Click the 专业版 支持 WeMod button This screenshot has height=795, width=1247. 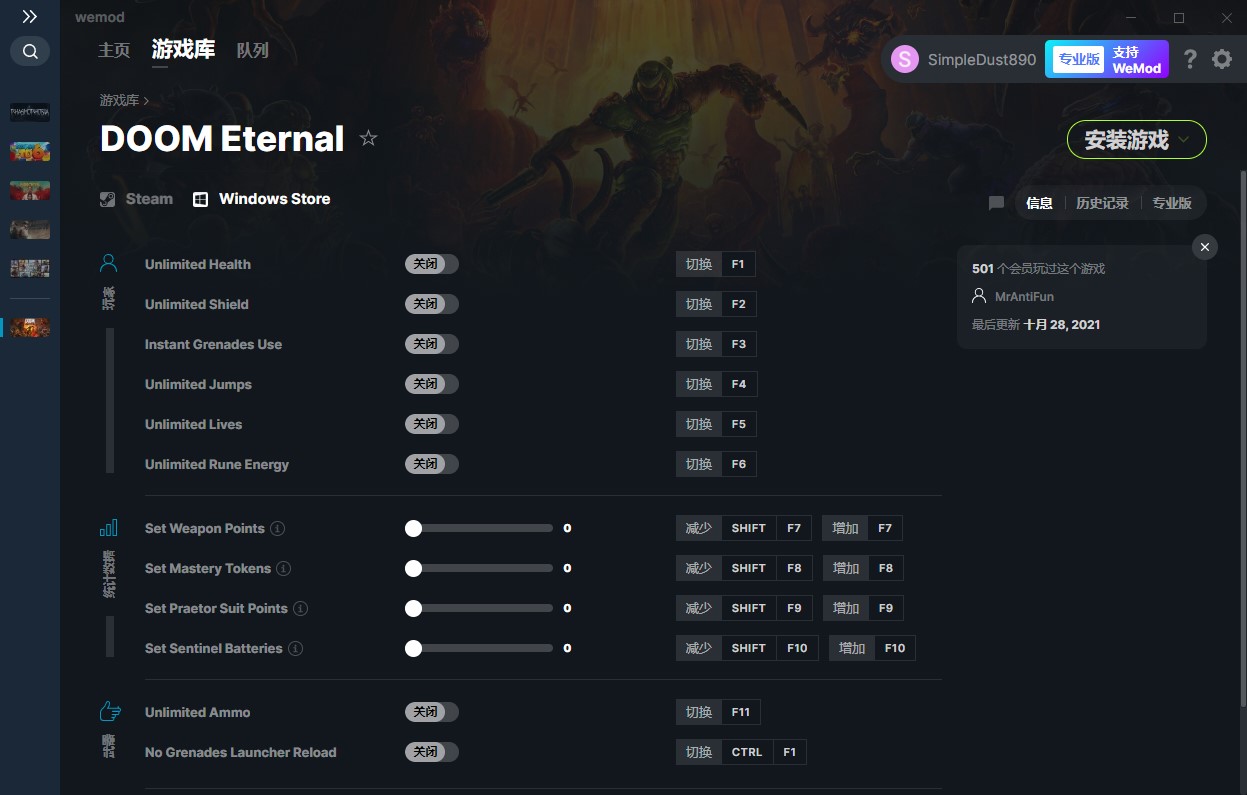tap(1107, 59)
